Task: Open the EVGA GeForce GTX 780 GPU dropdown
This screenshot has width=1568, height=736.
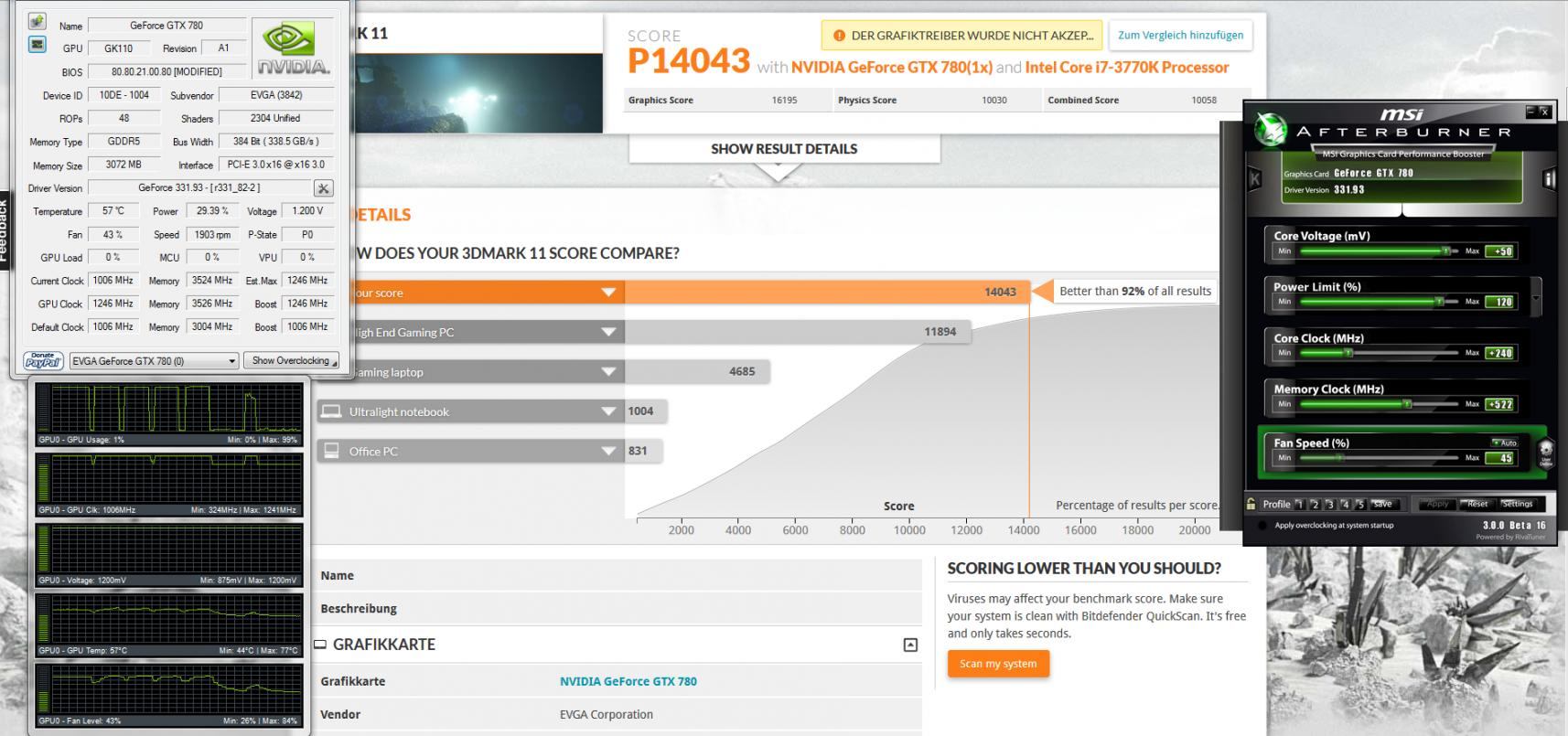Action: pyautogui.click(x=155, y=361)
